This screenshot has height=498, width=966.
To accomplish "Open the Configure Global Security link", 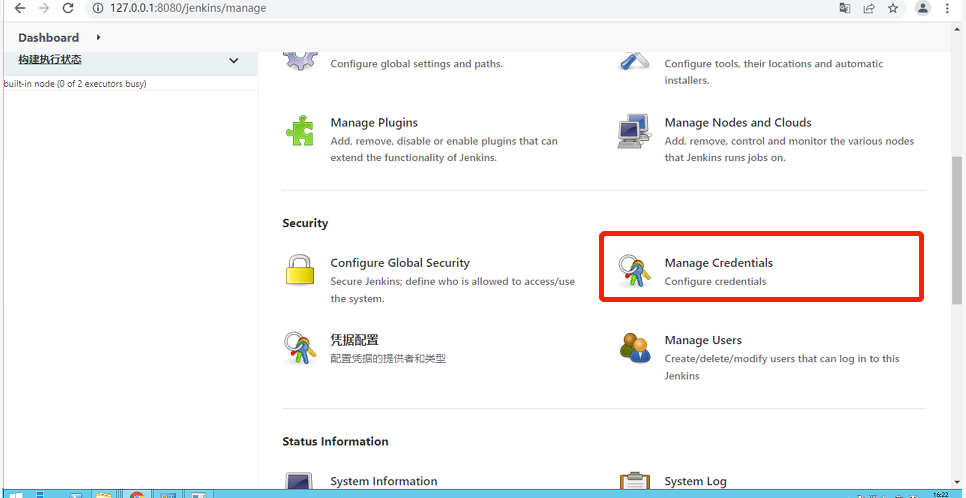I will pyautogui.click(x=400, y=263).
